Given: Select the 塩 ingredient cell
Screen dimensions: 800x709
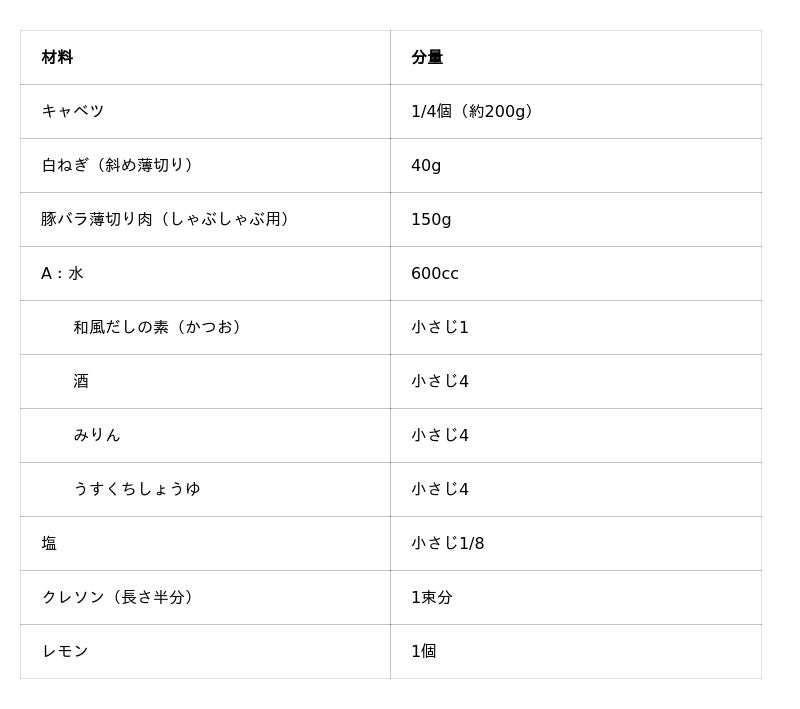Looking at the screenshot, I should pyautogui.click(x=49, y=544).
